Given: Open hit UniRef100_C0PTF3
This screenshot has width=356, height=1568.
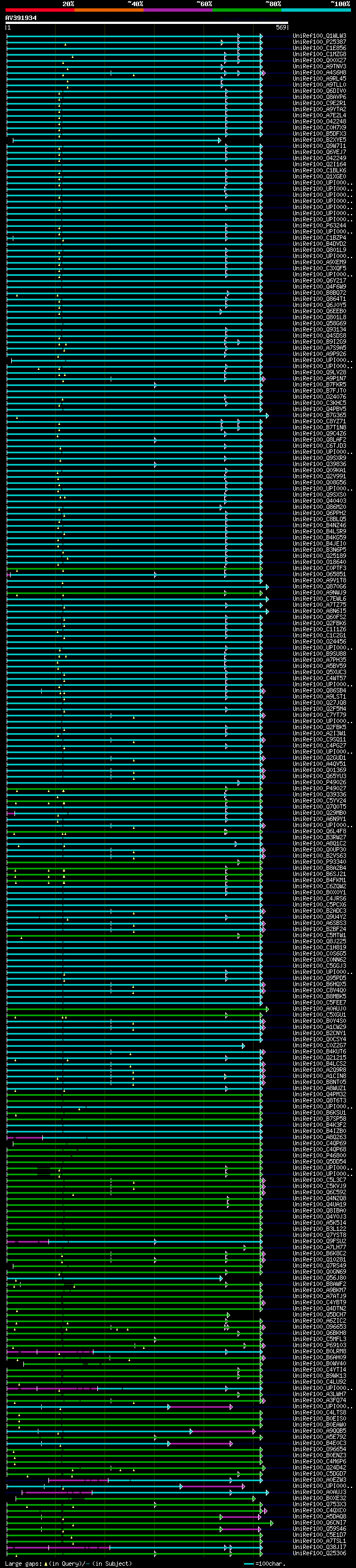Looking at the screenshot, I should tap(319, 568).
